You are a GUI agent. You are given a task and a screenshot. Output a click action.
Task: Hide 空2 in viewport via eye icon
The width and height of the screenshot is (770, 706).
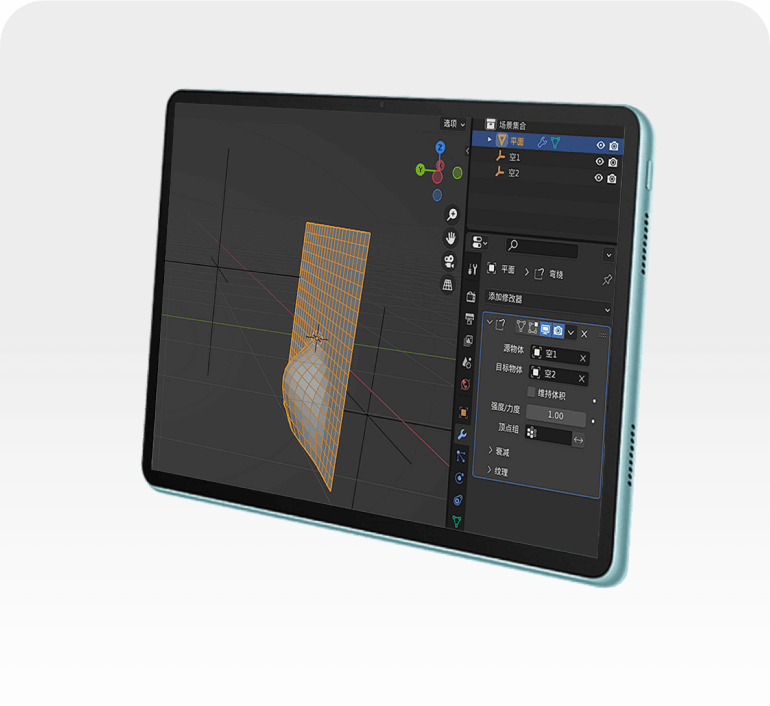click(x=598, y=178)
